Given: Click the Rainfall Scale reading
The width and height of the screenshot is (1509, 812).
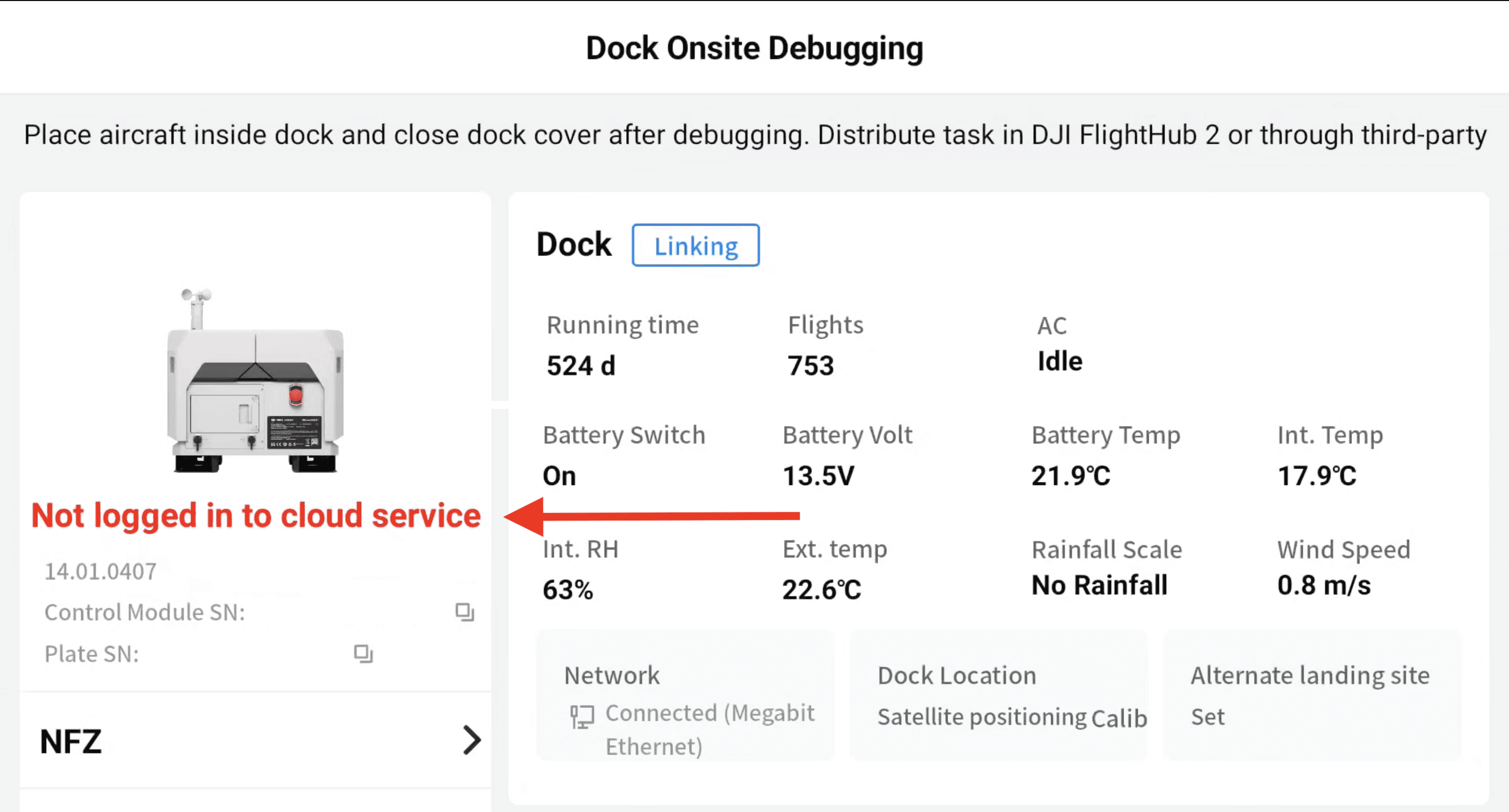Looking at the screenshot, I should (x=1099, y=585).
